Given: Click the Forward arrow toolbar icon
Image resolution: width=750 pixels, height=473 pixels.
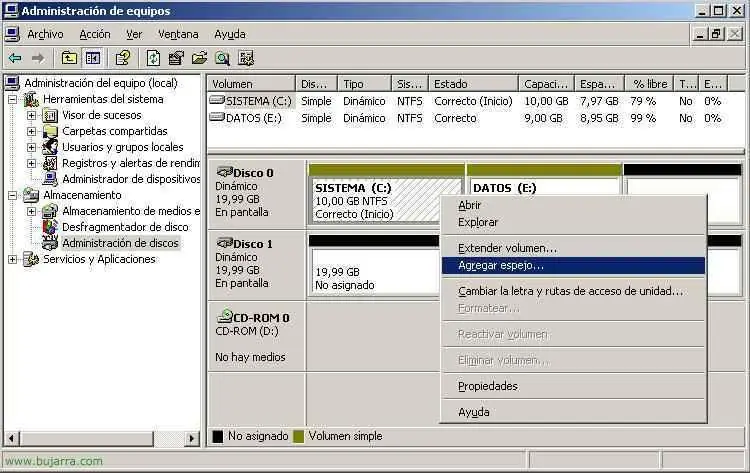Looking at the screenshot, I should [38, 58].
